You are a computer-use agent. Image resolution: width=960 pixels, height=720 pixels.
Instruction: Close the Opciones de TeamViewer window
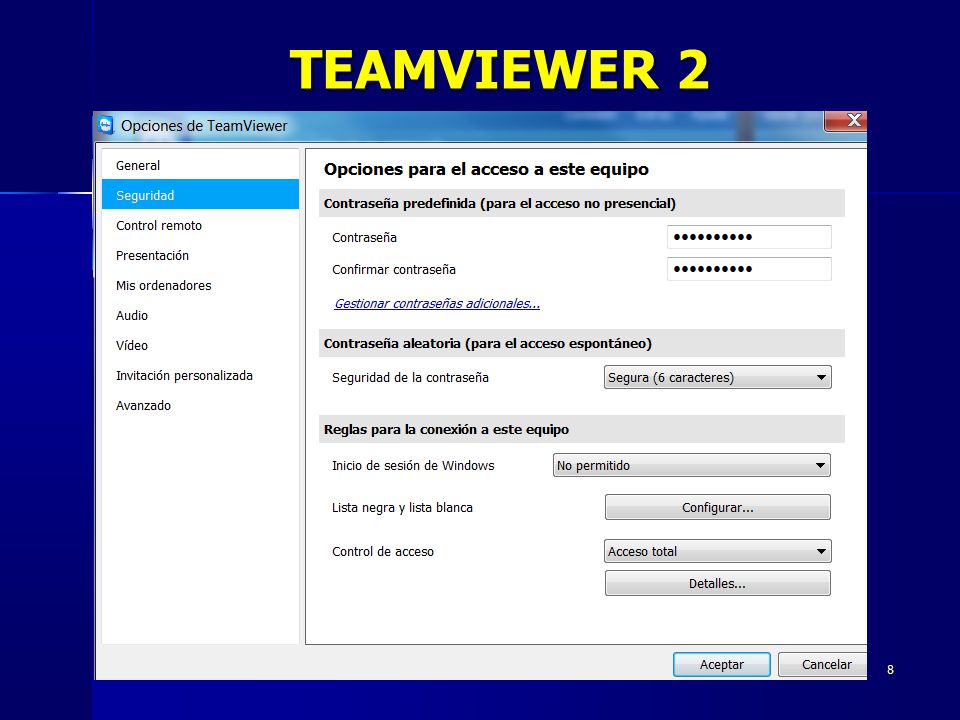pos(846,121)
